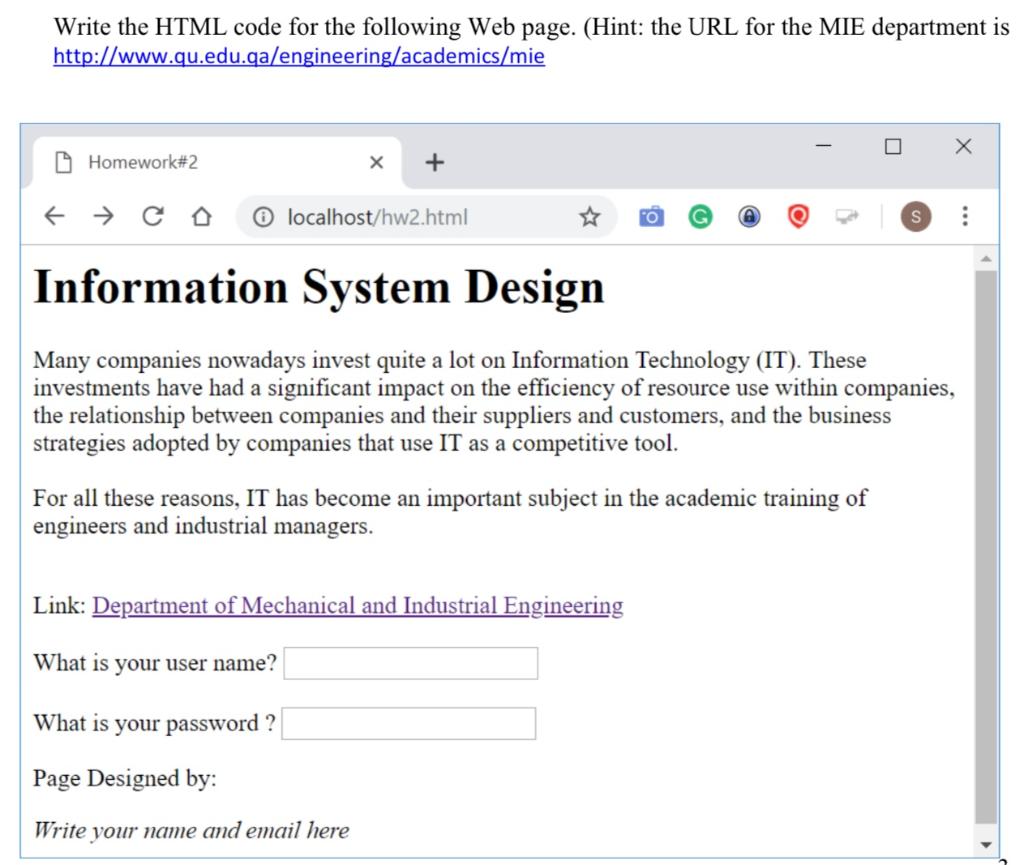
Task: Click the page scrollbar up arrow
Action: 986,259
